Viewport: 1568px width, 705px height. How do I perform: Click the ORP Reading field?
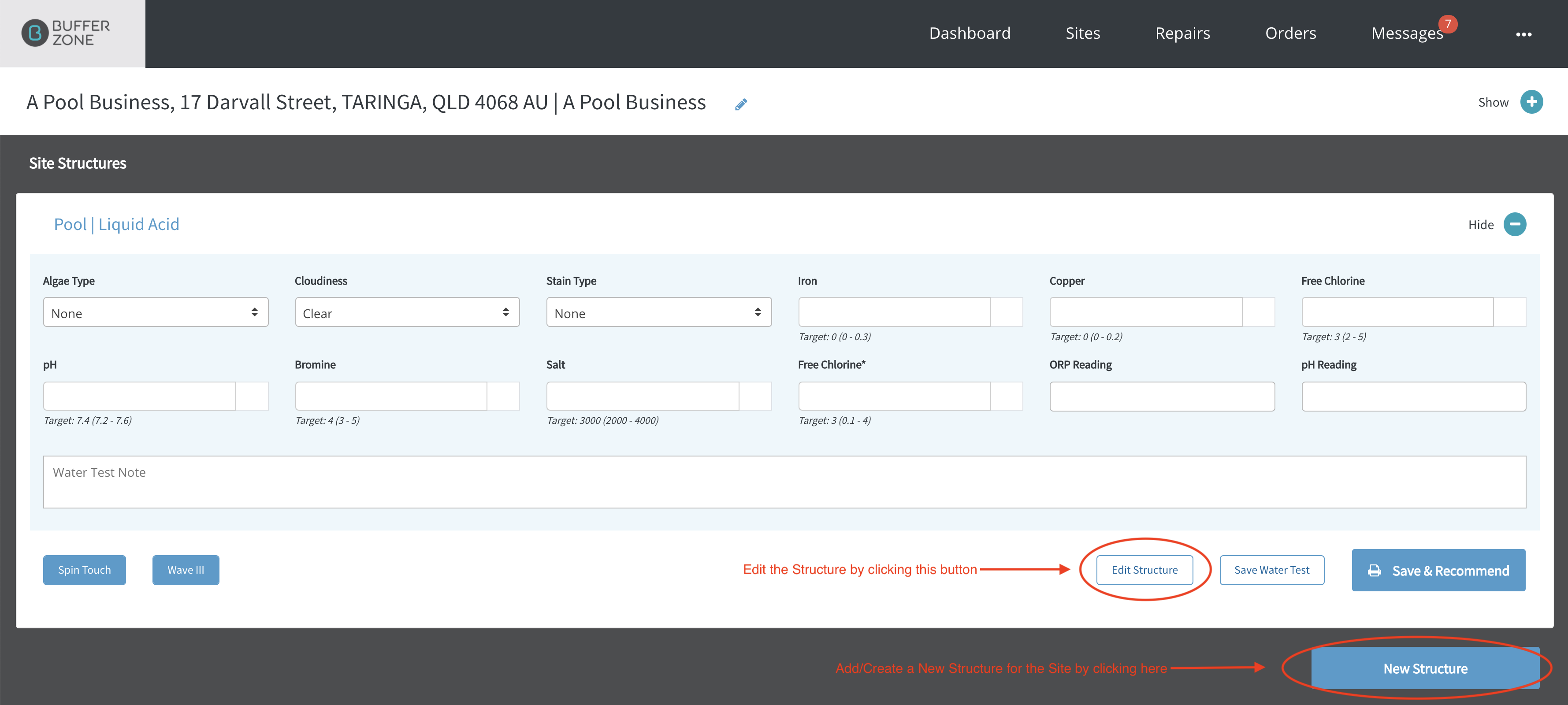point(1162,396)
